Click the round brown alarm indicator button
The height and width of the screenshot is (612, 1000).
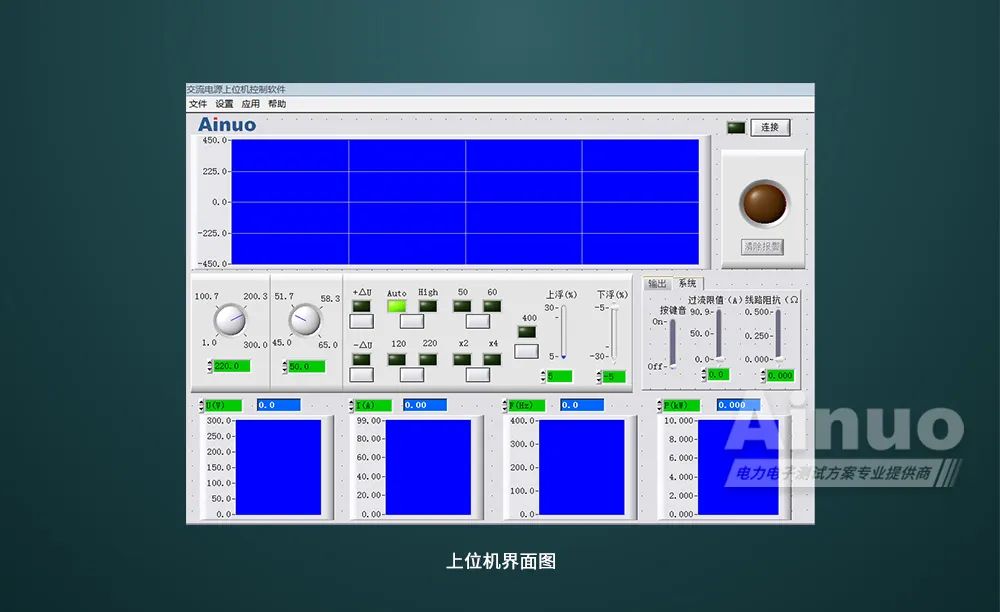click(x=764, y=202)
